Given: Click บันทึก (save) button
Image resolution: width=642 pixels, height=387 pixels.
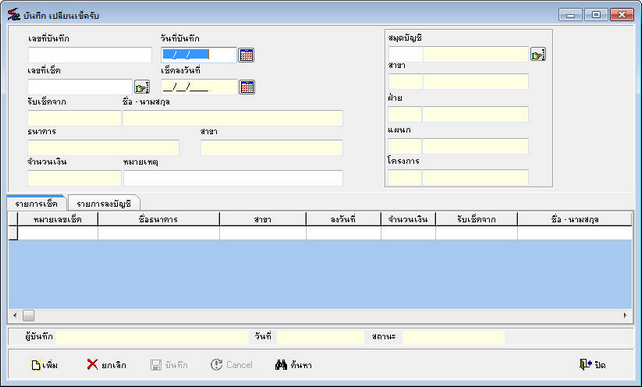Looking at the screenshot, I should [x=169, y=364].
